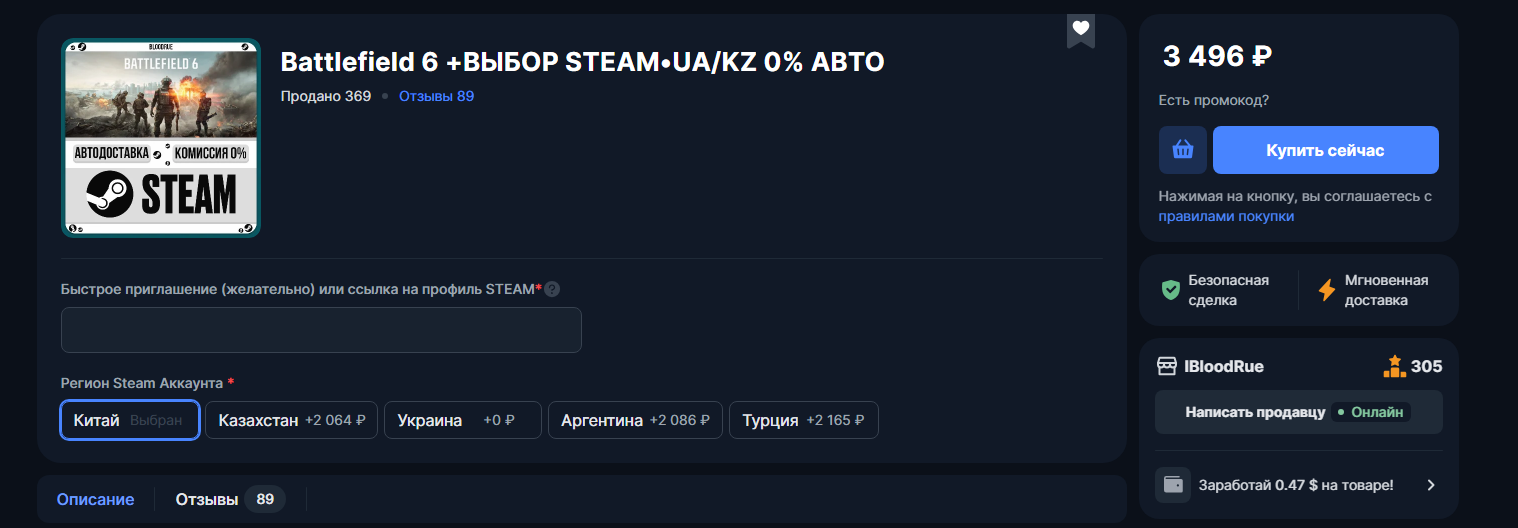Click the wallet earnings icon
Viewport: 1518px width, 528px height.
coord(1172,485)
